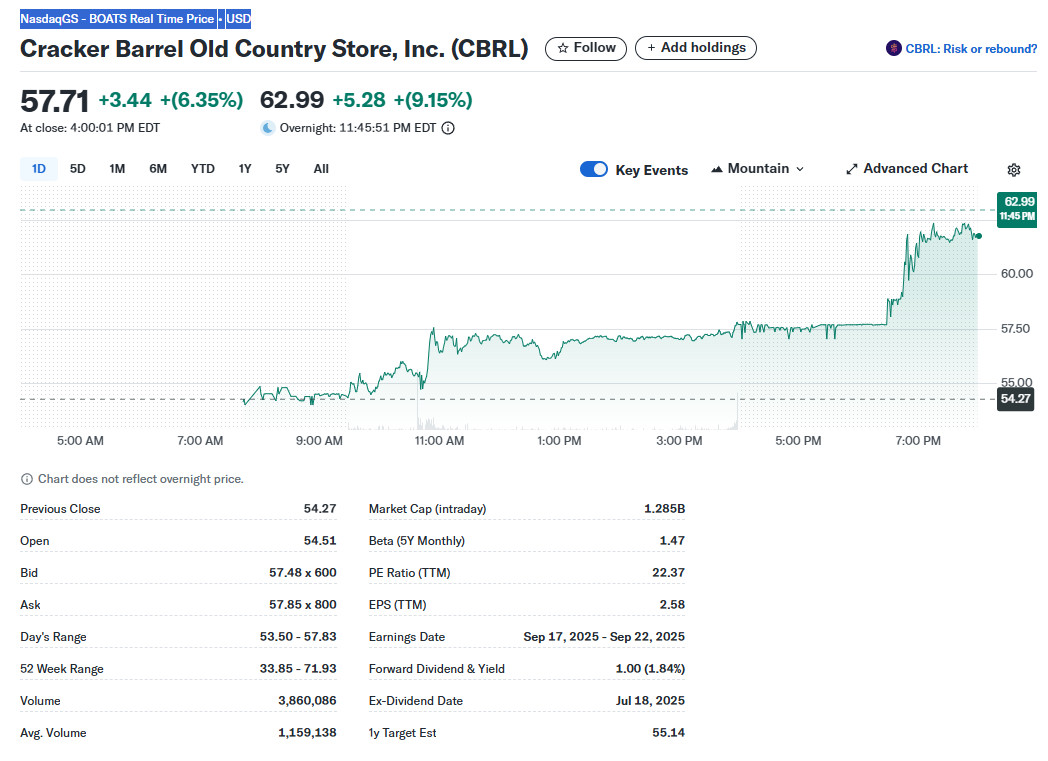Screen dimensions: 1048x761
Task: Click the Ask value 57.85 x 800
Action: [x=302, y=605]
